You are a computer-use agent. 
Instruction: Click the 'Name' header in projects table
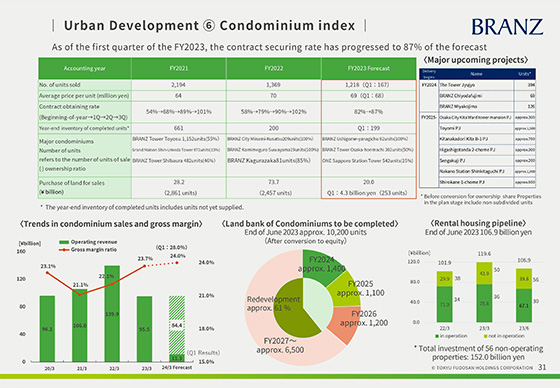click(476, 74)
